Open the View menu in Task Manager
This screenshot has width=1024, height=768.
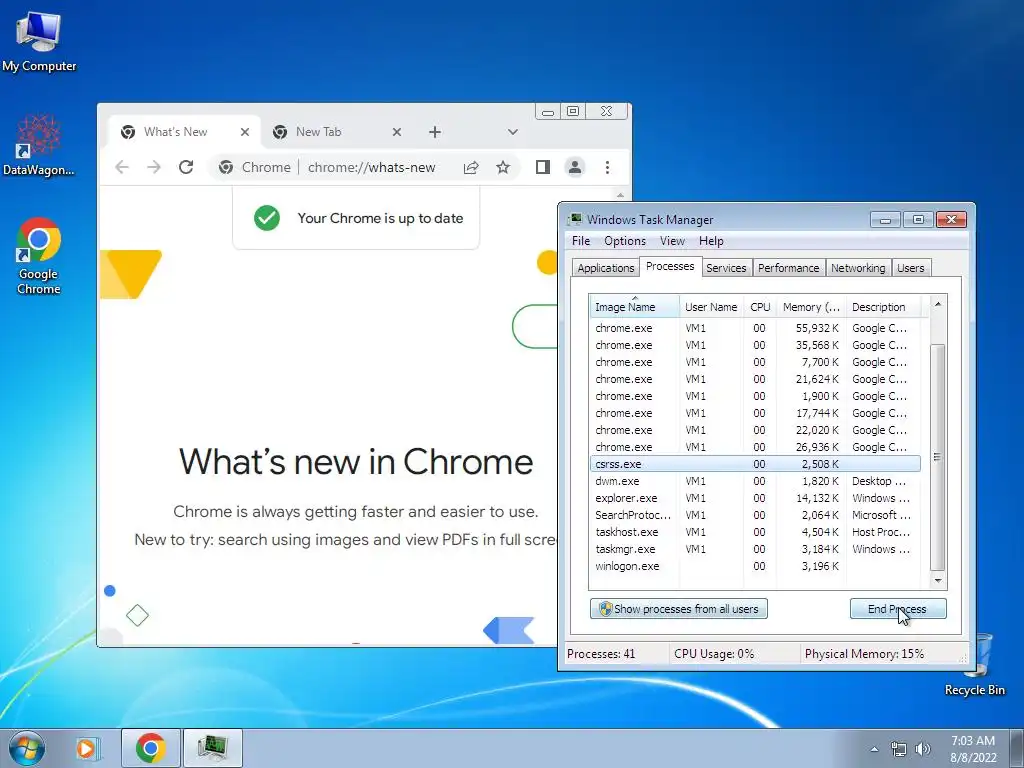pyautogui.click(x=672, y=241)
